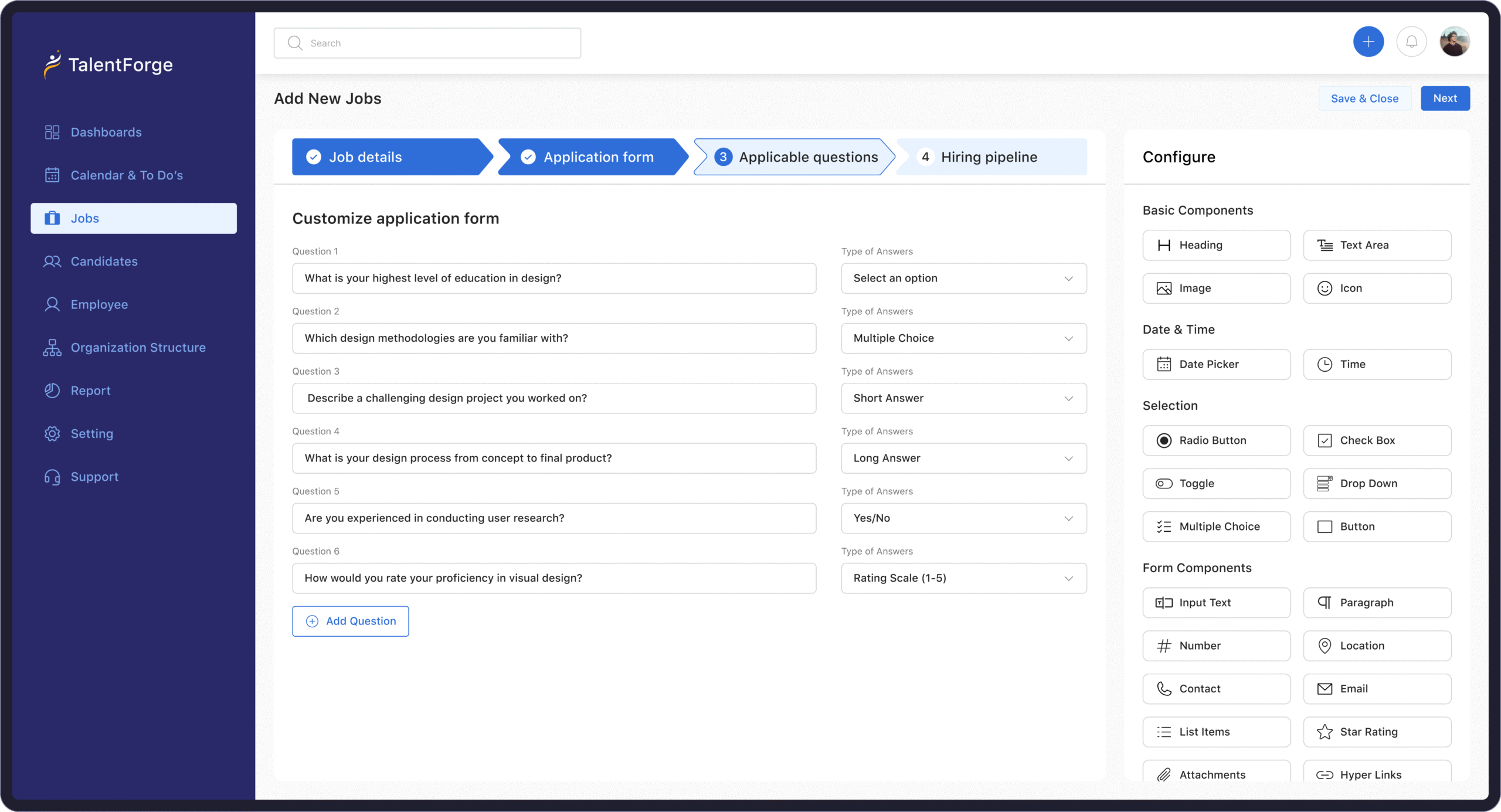The image size is (1501, 812).
Task: Add a Contact component
Action: [1216, 689]
